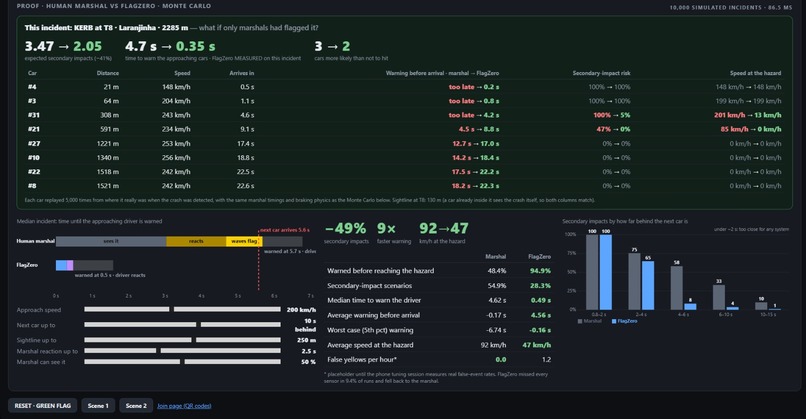Click the 'sees it' segment of Human marshal bar
806x419 pixels.
[111, 241]
